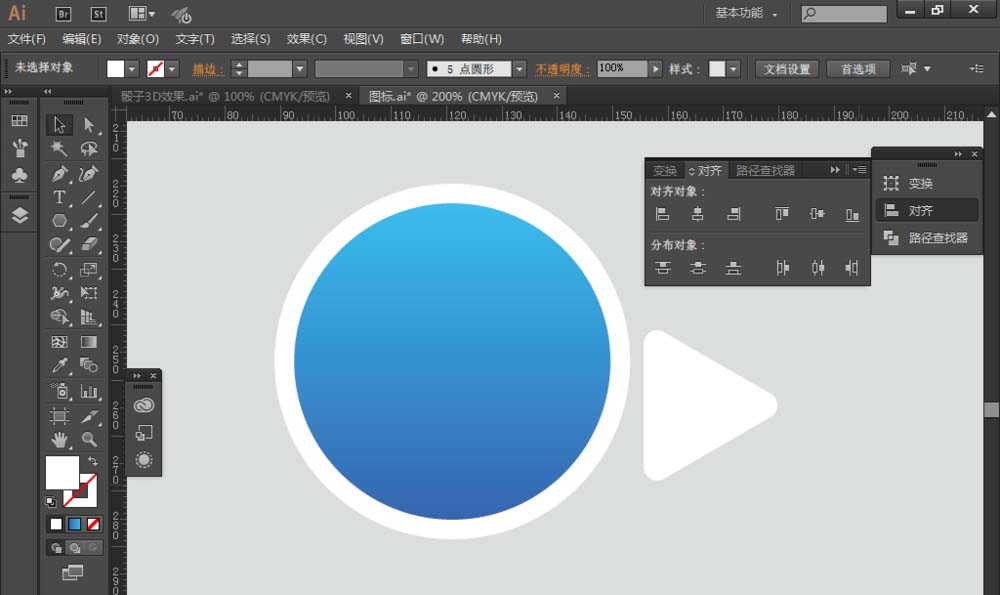Viewport: 1000px width, 595px height.
Task: Click the large white fill swatch
Action: (62, 473)
